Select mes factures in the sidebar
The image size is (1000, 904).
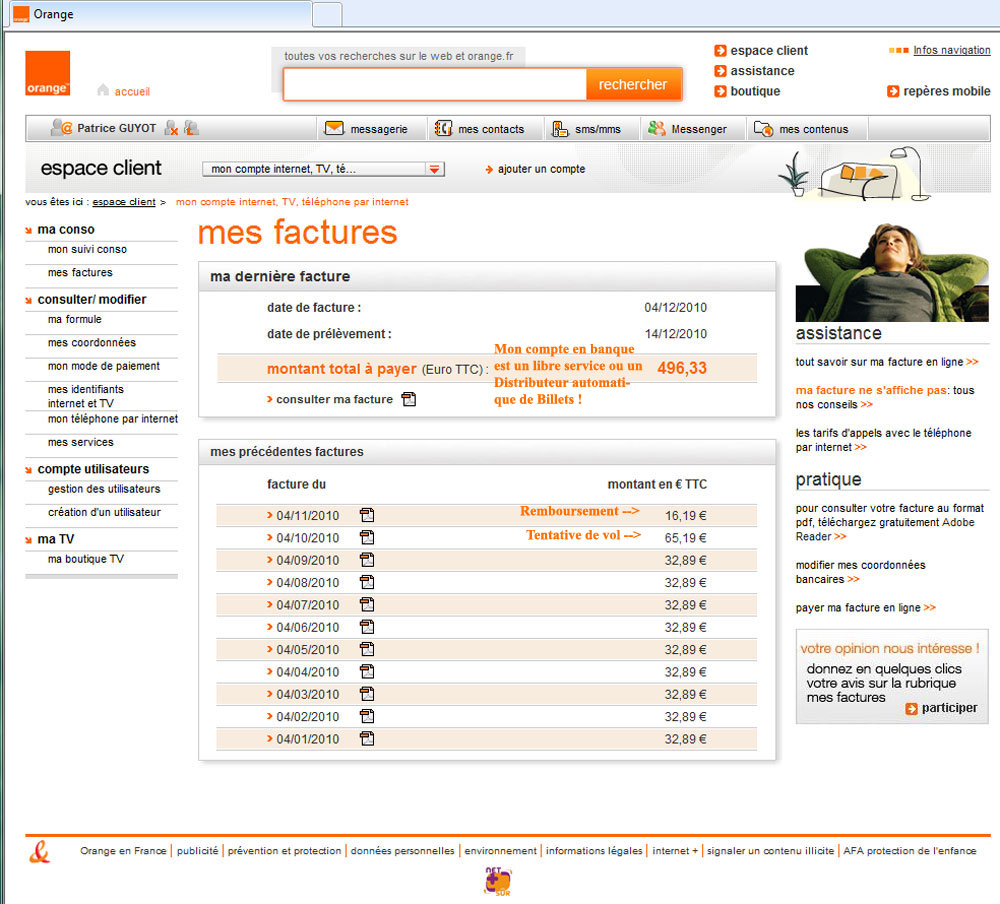click(80, 272)
